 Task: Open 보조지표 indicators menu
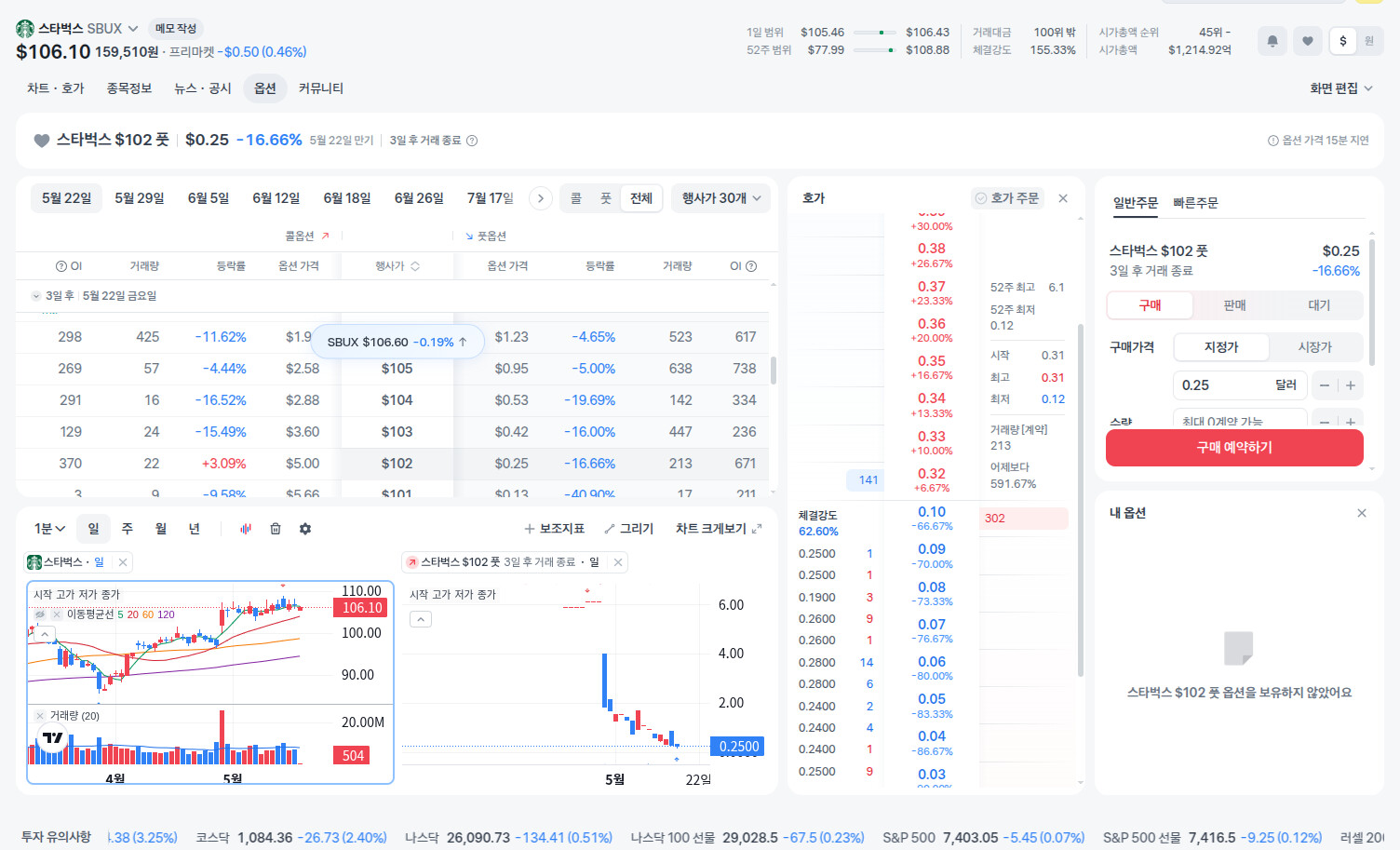click(555, 529)
